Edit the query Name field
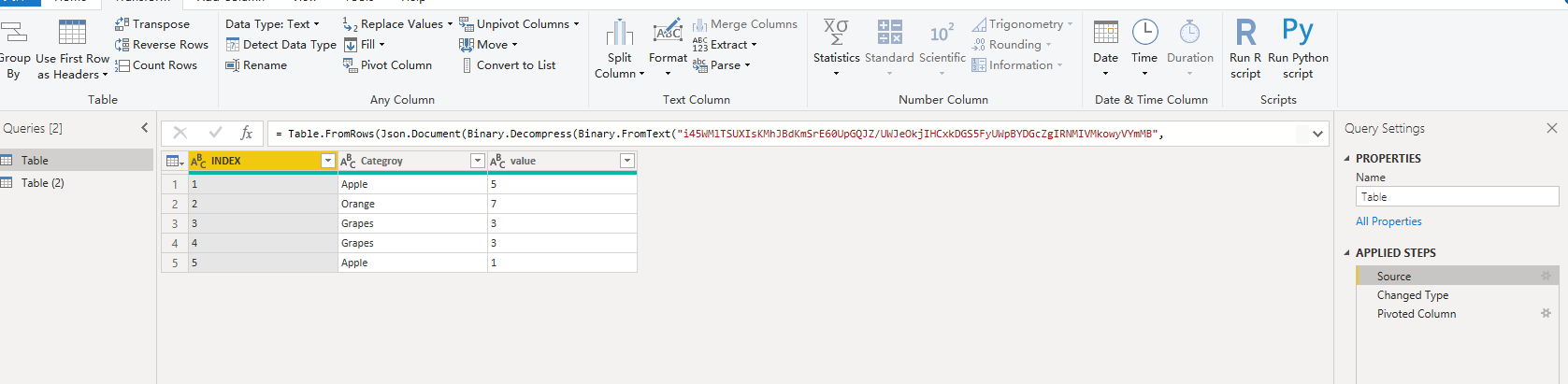 [1457, 196]
